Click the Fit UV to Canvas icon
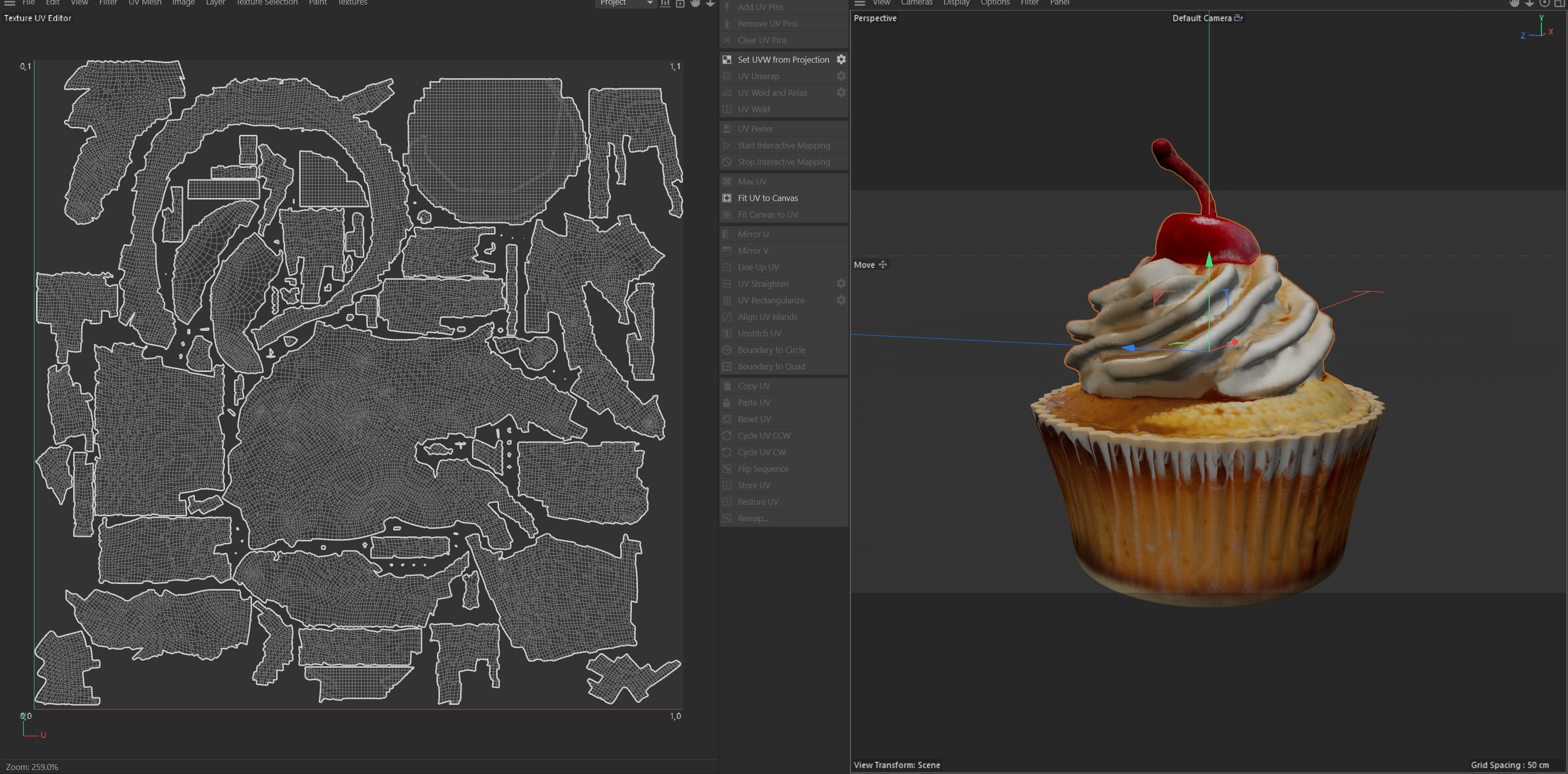Screen dimensions: 1568x774 727,198
